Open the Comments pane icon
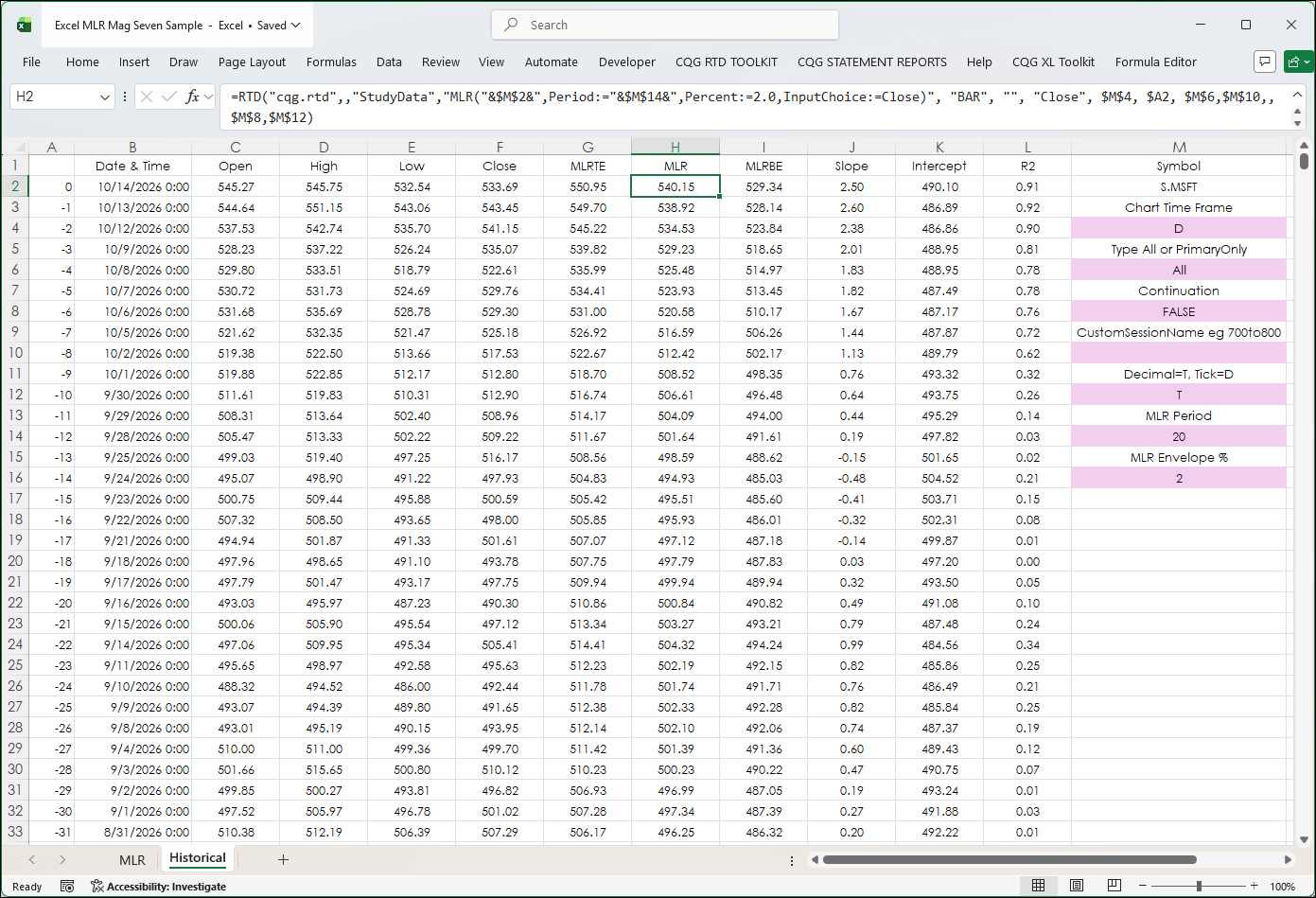 click(x=1265, y=62)
